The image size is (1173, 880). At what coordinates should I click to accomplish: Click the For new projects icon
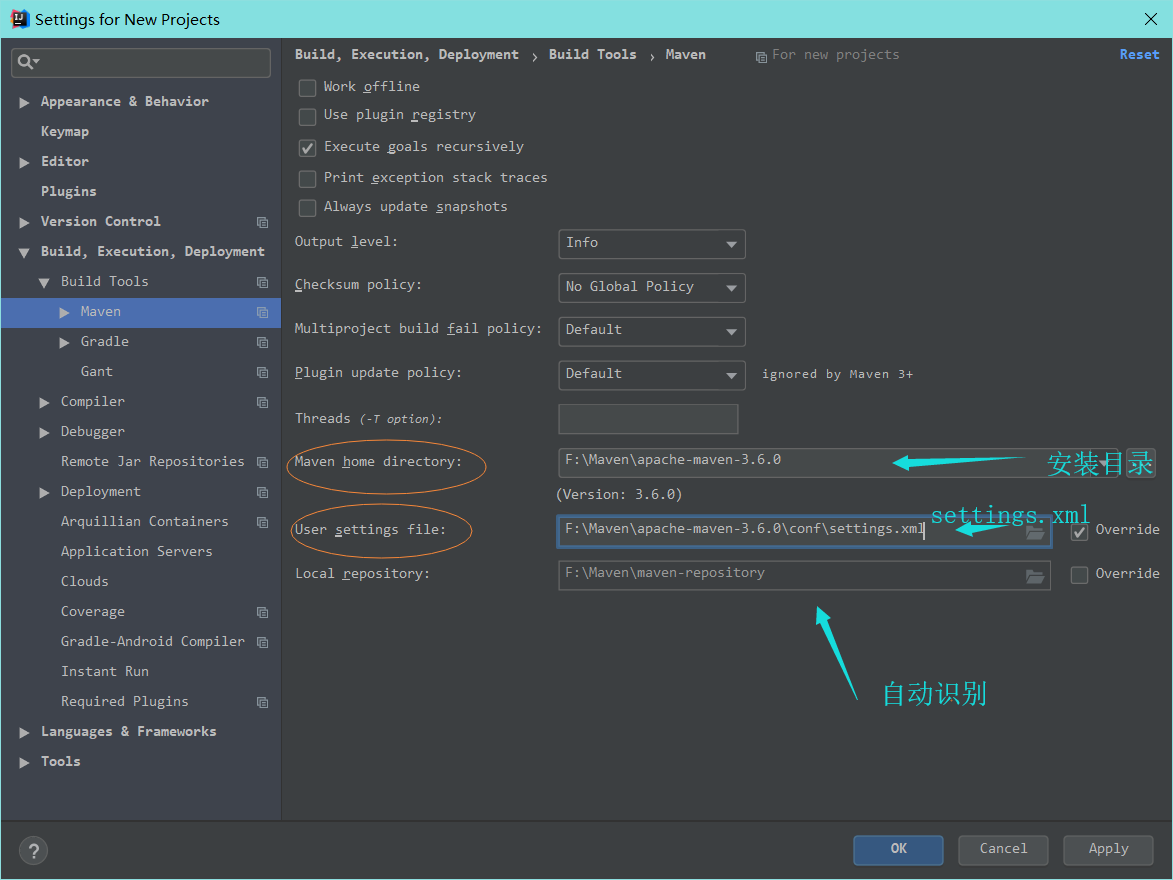(761, 57)
